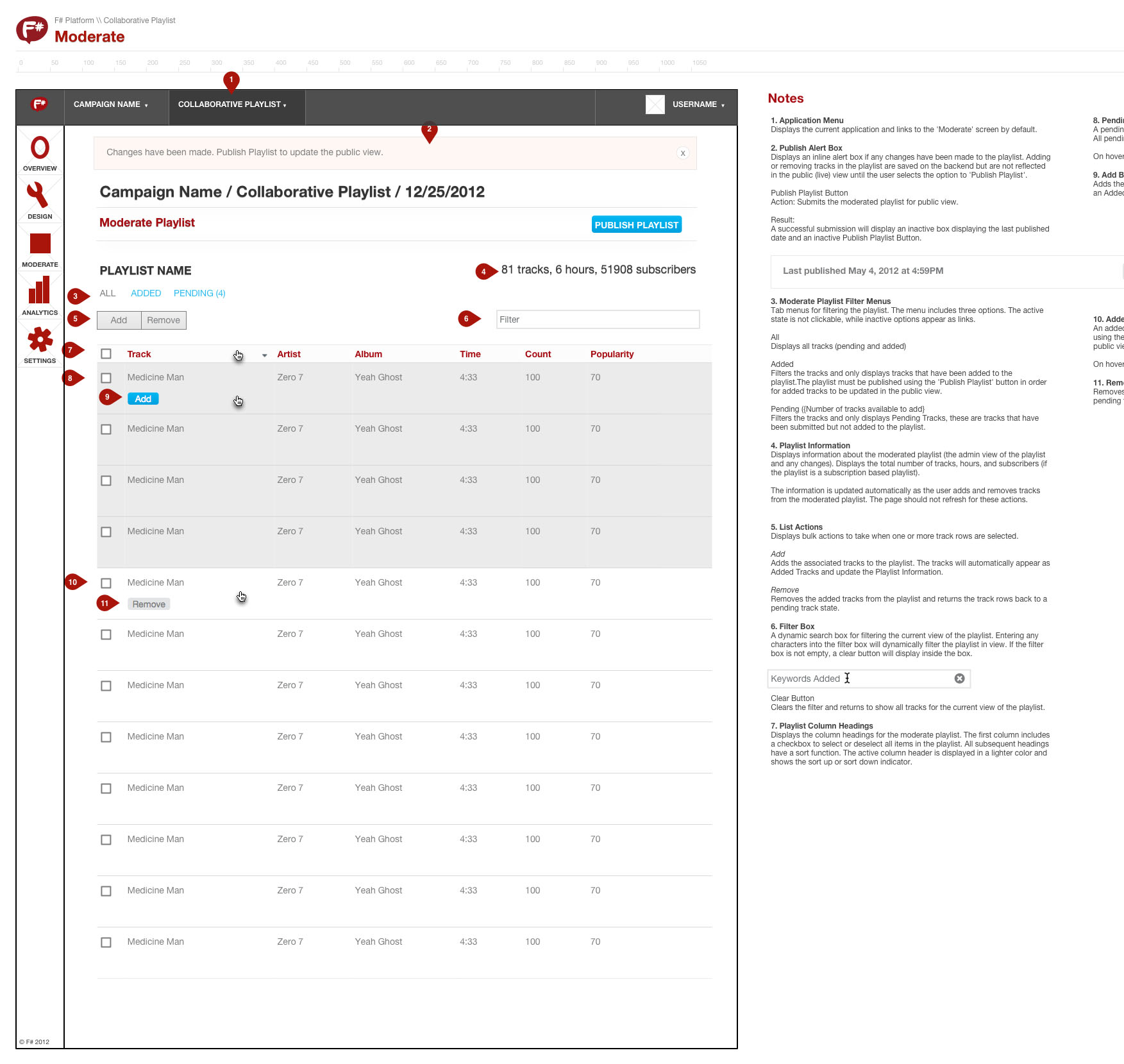Check the last Medicine Man row
Image resolution: width=1124 pixels, height=1064 pixels.
[x=106, y=942]
